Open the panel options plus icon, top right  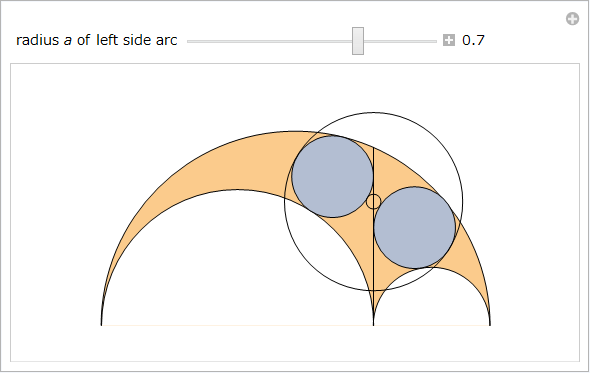click(x=572, y=19)
